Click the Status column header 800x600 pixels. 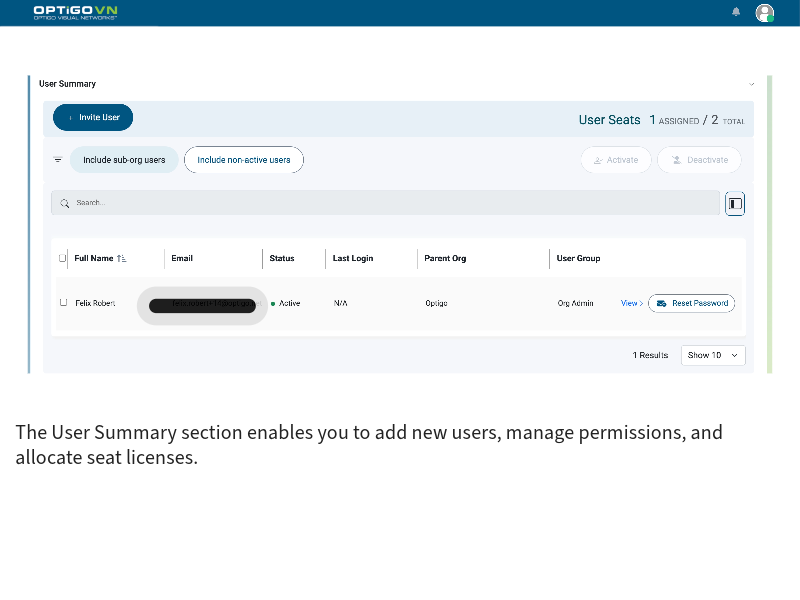coord(280,257)
